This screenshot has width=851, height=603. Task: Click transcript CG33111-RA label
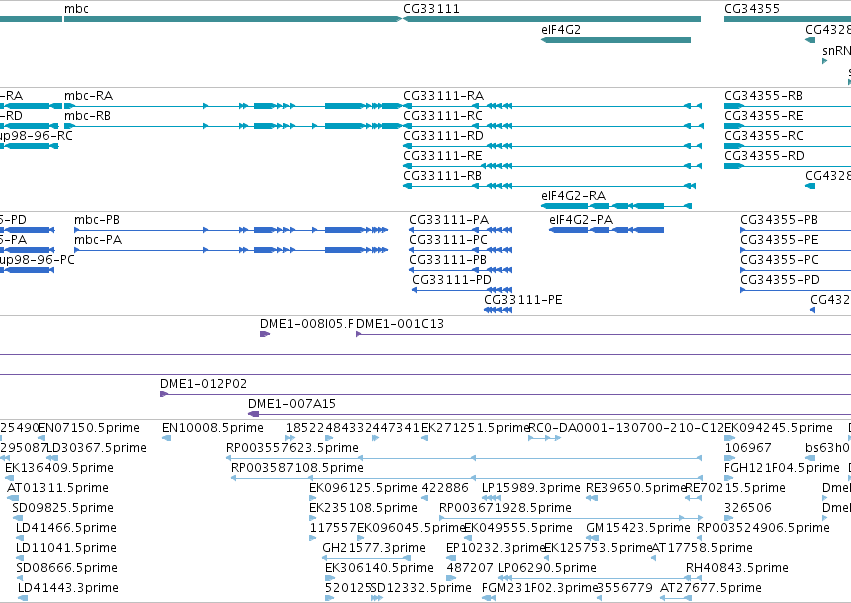click(443, 96)
